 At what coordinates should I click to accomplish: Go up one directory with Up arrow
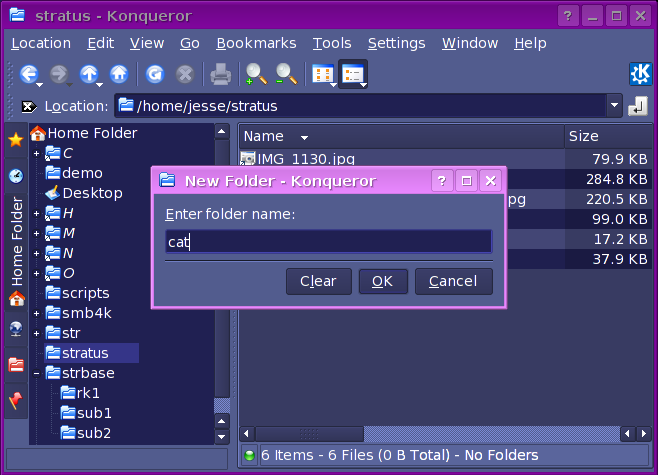coord(89,74)
